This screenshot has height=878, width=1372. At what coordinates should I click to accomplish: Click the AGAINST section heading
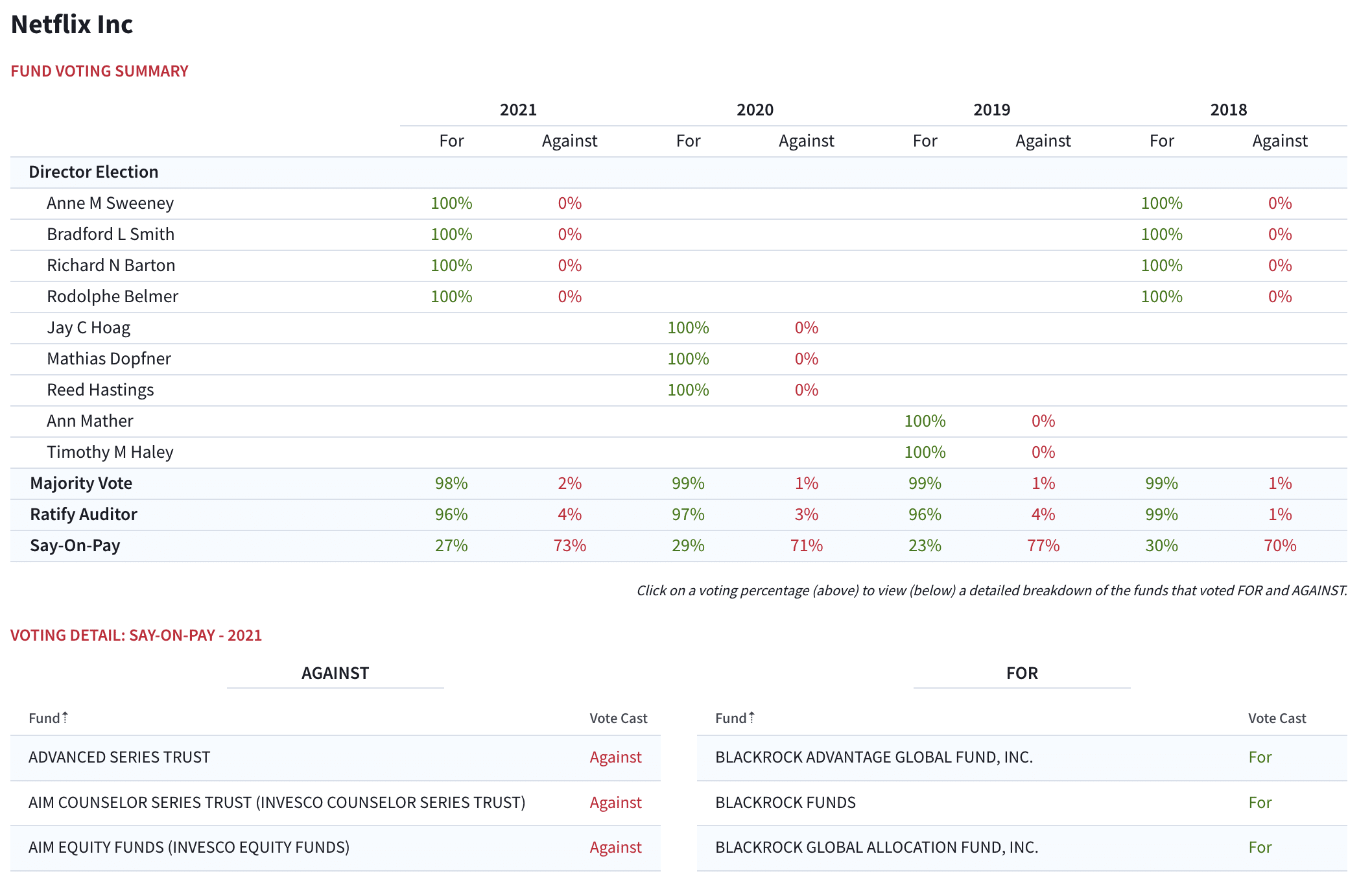tap(335, 673)
